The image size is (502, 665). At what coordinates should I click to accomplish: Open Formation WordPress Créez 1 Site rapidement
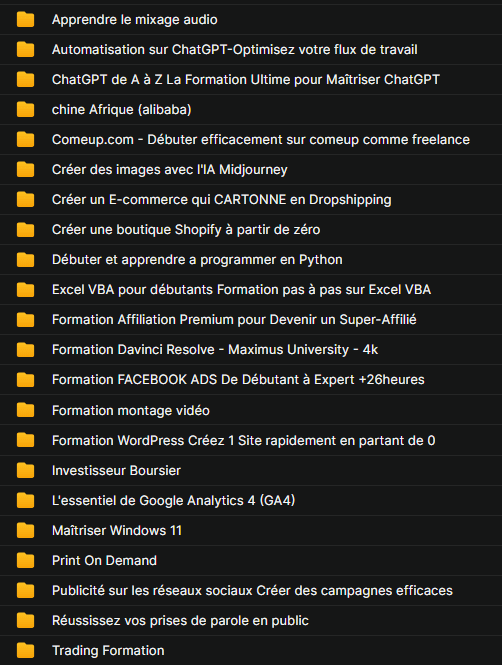click(244, 440)
